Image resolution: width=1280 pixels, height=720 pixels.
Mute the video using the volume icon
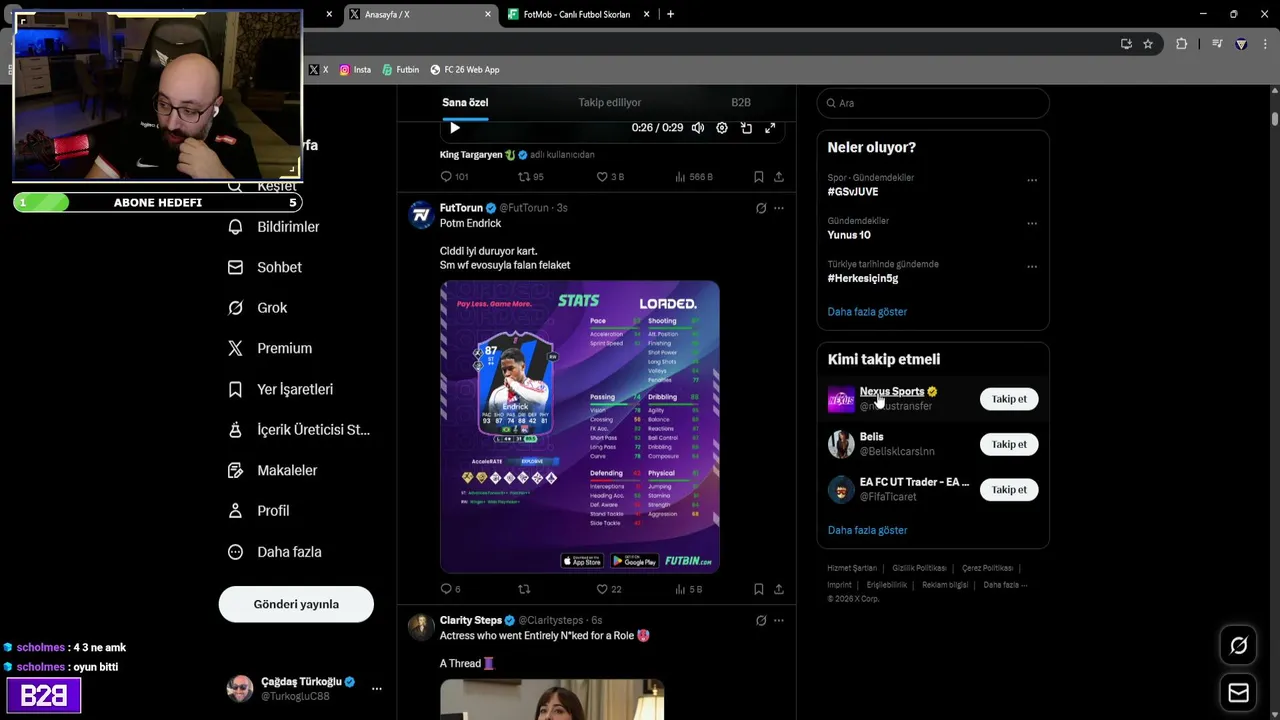[697, 128]
